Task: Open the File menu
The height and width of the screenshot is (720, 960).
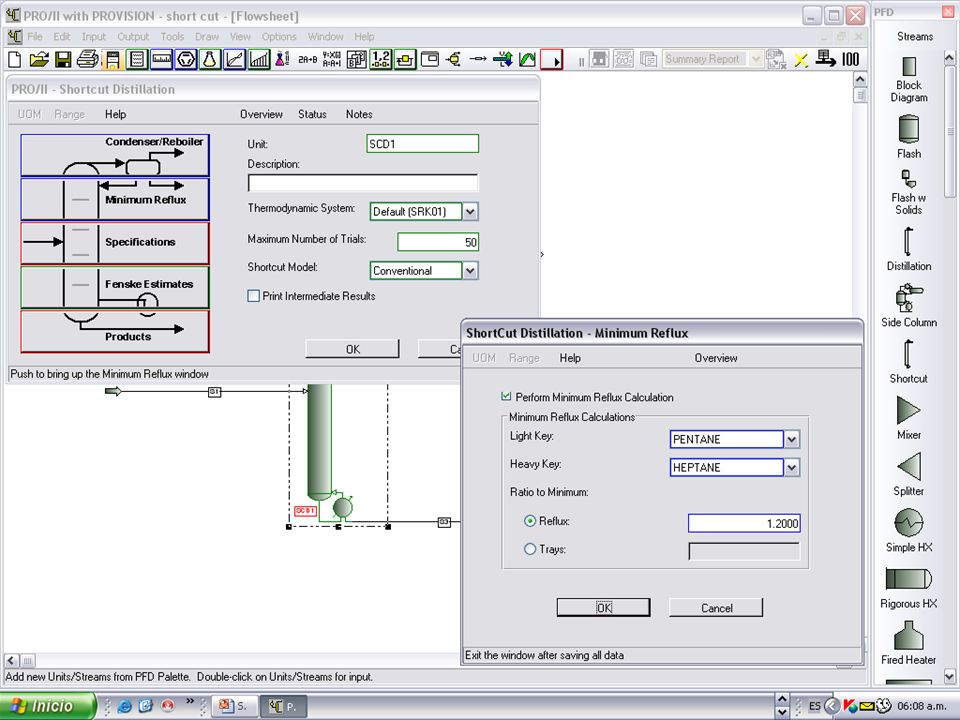Action: [x=35, y=37]
